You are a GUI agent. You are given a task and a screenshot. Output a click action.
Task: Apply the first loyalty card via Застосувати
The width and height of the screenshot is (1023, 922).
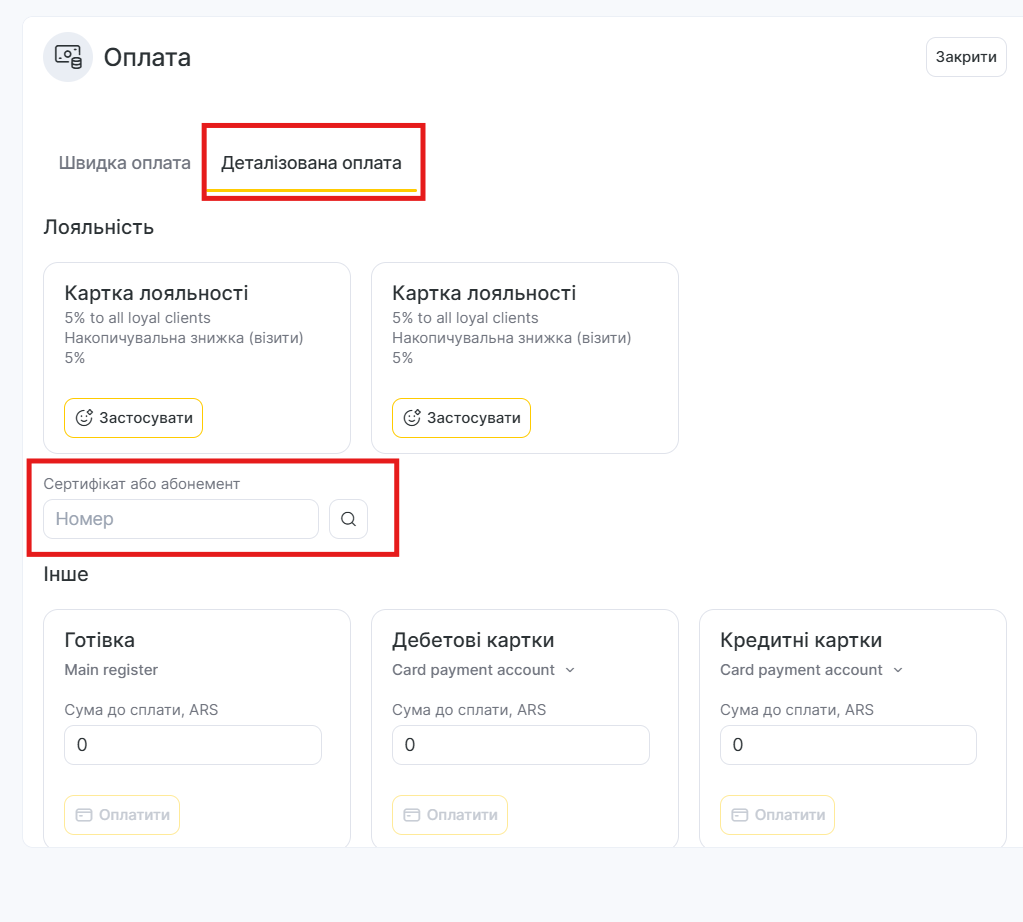(134, 418)
